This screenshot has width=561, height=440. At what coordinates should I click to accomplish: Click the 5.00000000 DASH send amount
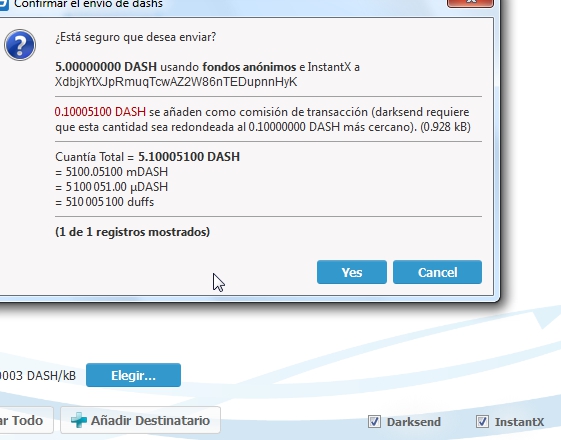(106, 67)
